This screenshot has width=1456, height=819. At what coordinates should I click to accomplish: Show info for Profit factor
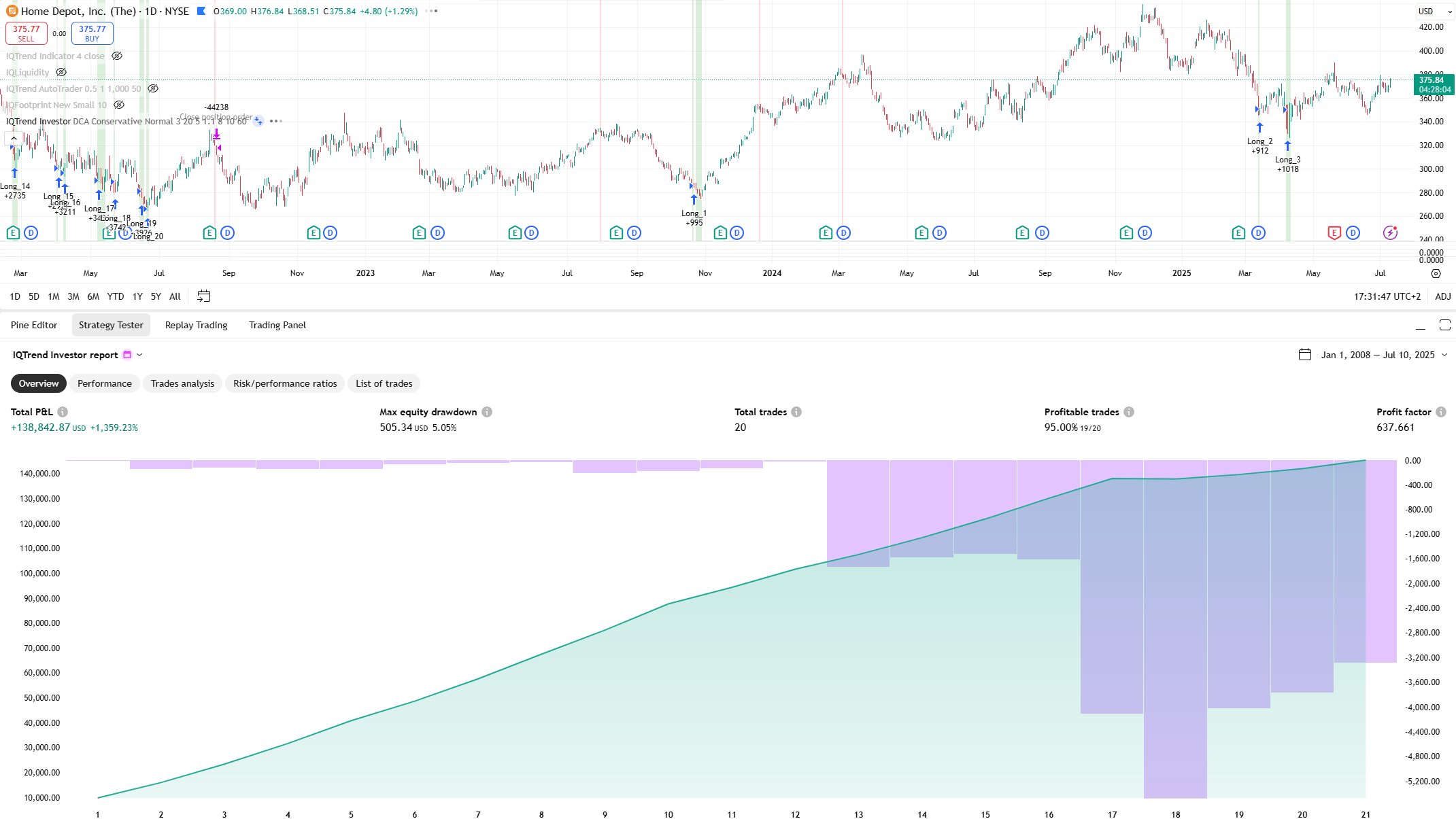1441,412
